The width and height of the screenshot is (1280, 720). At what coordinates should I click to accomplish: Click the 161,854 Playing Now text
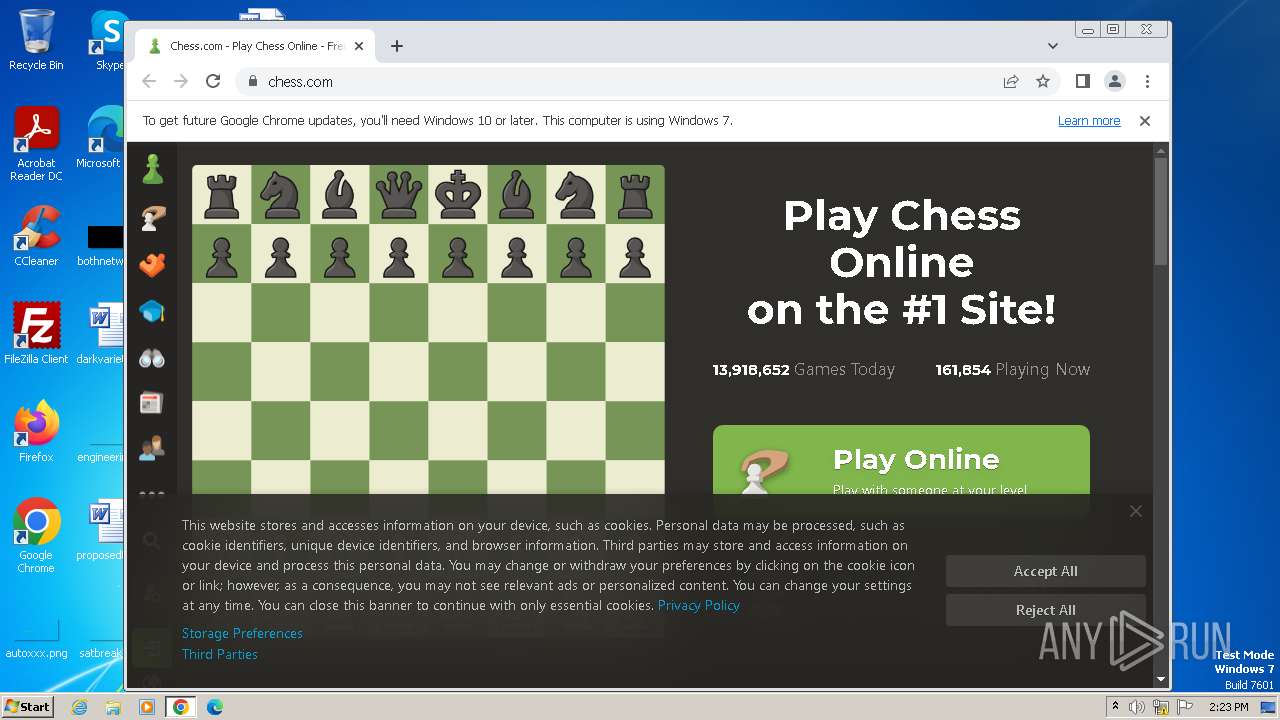point(1012,370)
